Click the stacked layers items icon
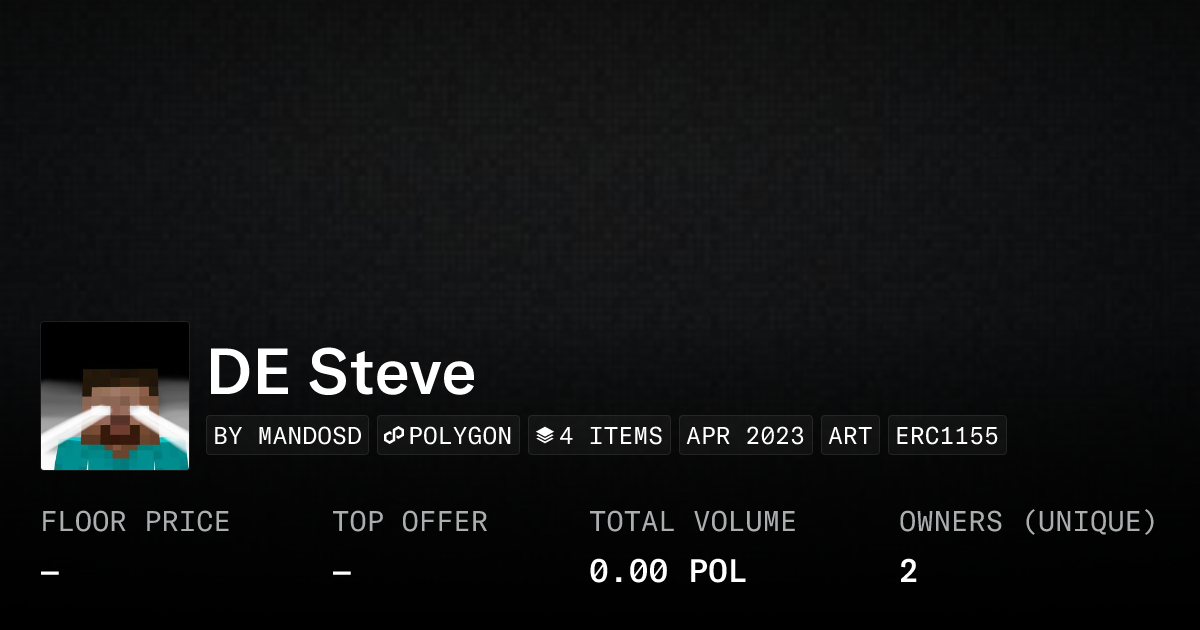The width and height of the screenshot is (1200, 630). [x=545, y=436]
